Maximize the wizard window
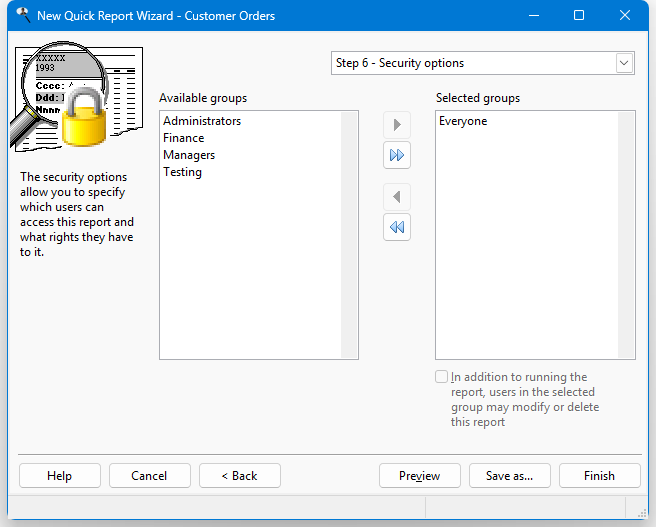Screen dimensions: 656x527 (x=579, y=16)
